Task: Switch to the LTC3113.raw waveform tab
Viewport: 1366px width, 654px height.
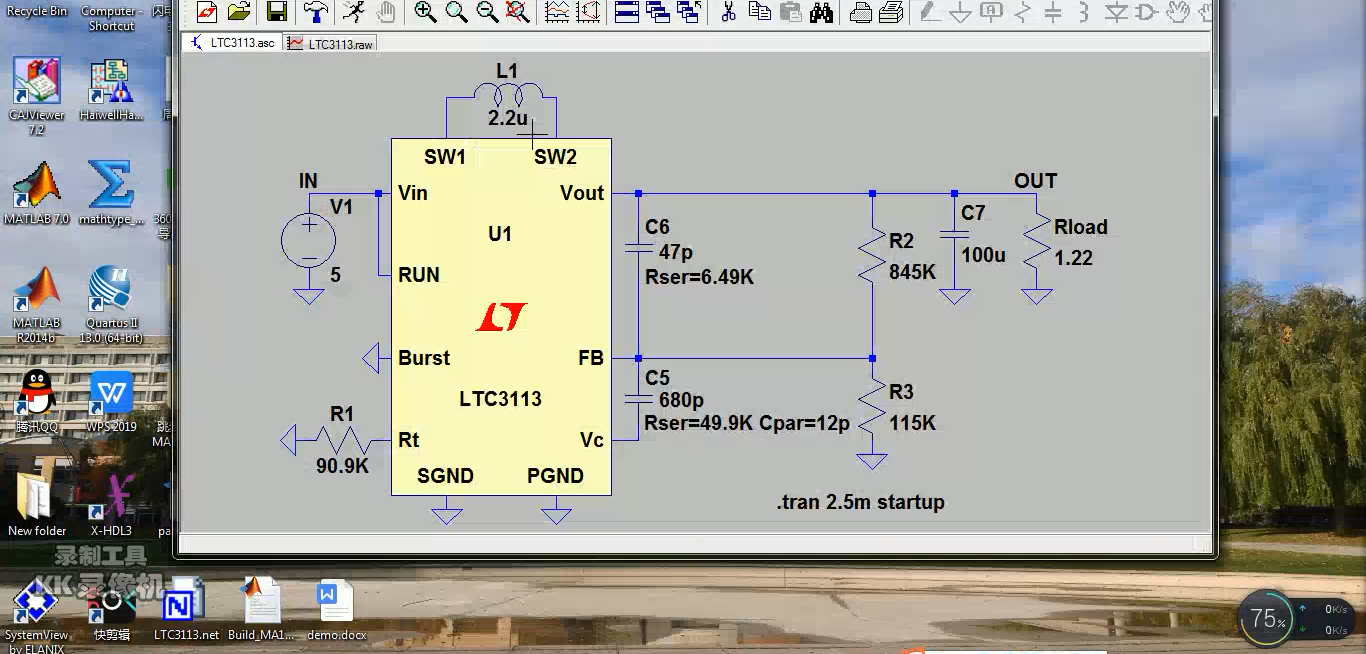Action: coord(330,44)
